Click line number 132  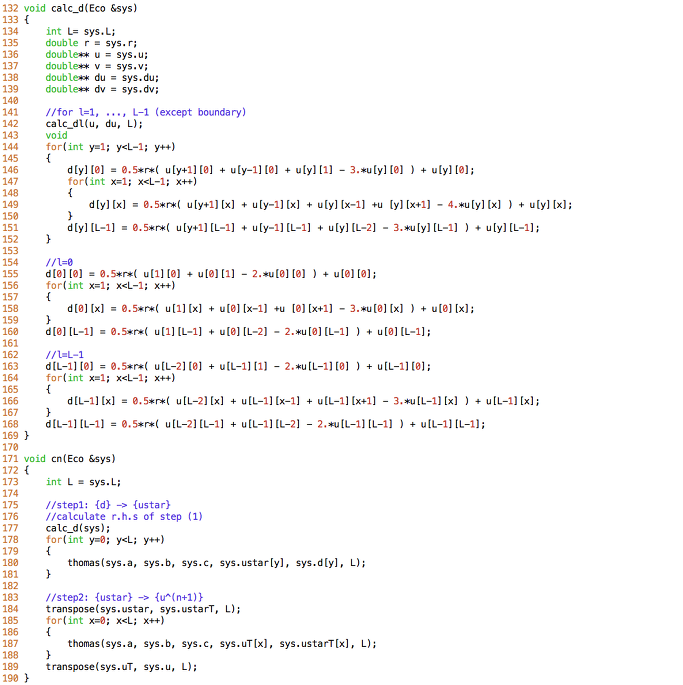pyautogui.click(x=10, y=8)
